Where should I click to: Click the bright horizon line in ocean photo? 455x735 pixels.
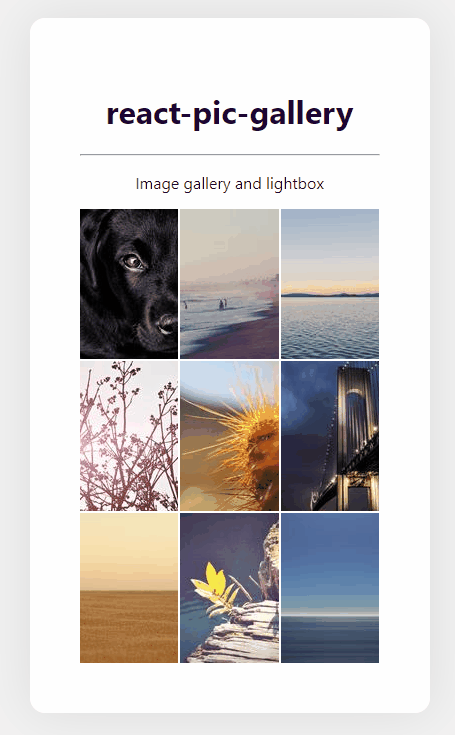pos(330,614)
